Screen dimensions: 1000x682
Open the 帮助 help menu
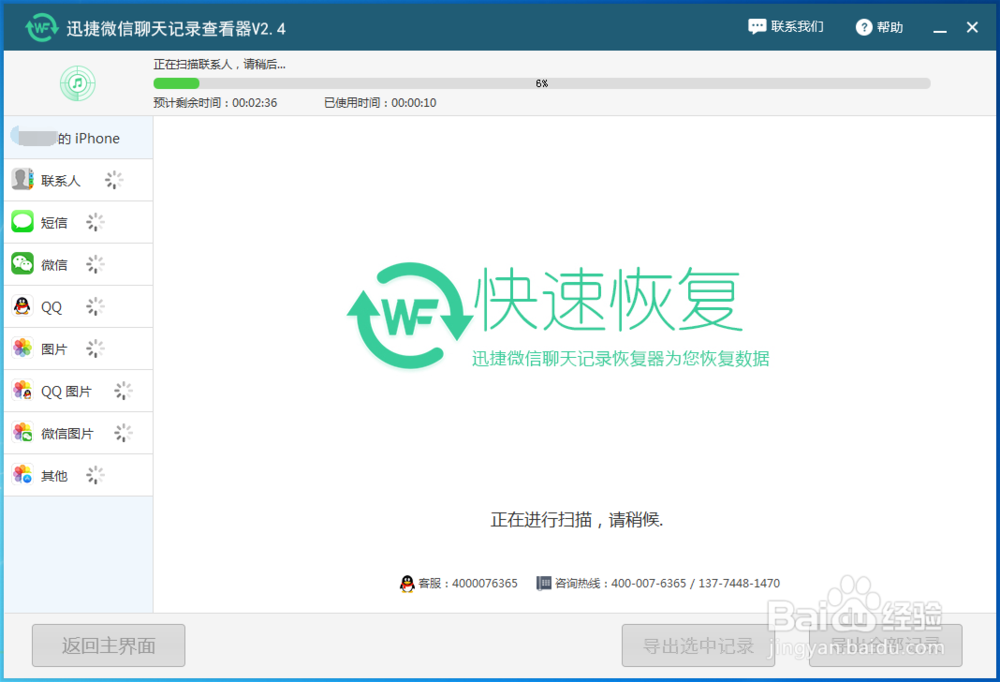point(878,27)
